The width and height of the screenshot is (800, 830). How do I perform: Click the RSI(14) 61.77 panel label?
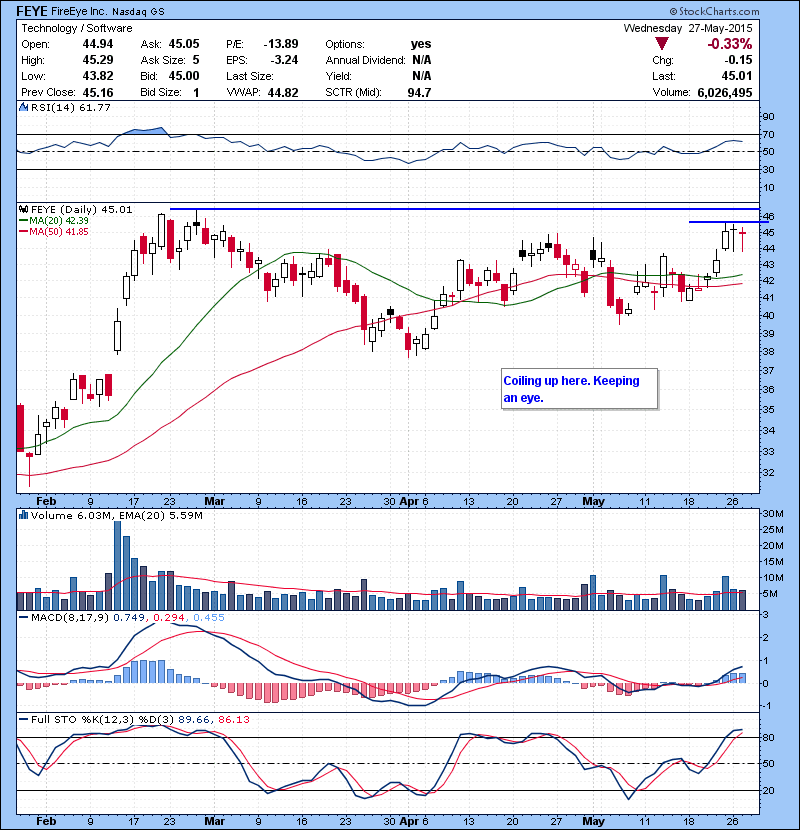point(70,107)
